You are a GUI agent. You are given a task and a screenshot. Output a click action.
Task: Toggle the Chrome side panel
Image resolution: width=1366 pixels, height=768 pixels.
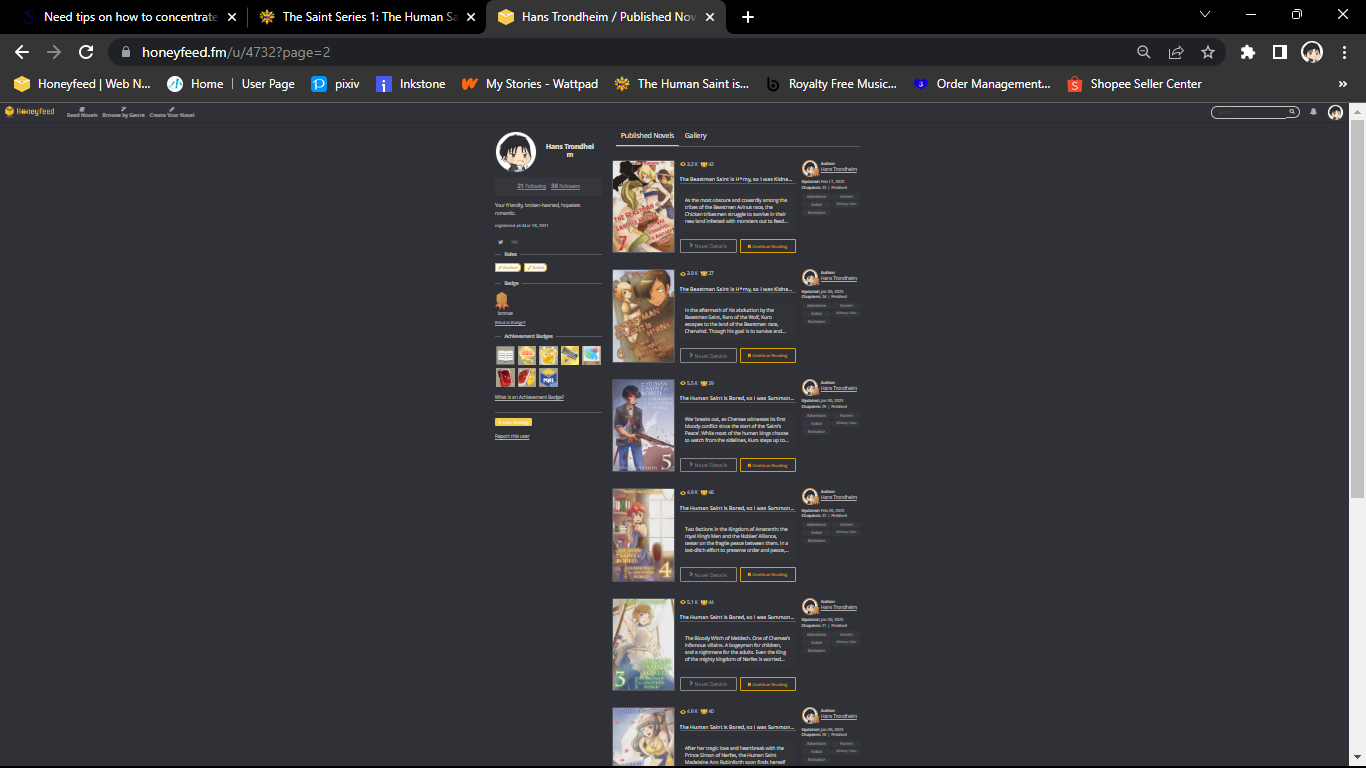pyautogui.click(x=1279, y=52)
